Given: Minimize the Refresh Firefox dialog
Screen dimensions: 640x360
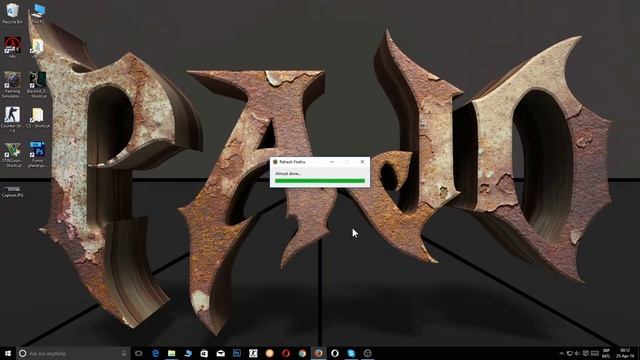Looking at the screenshot, I should coord(332,162).
